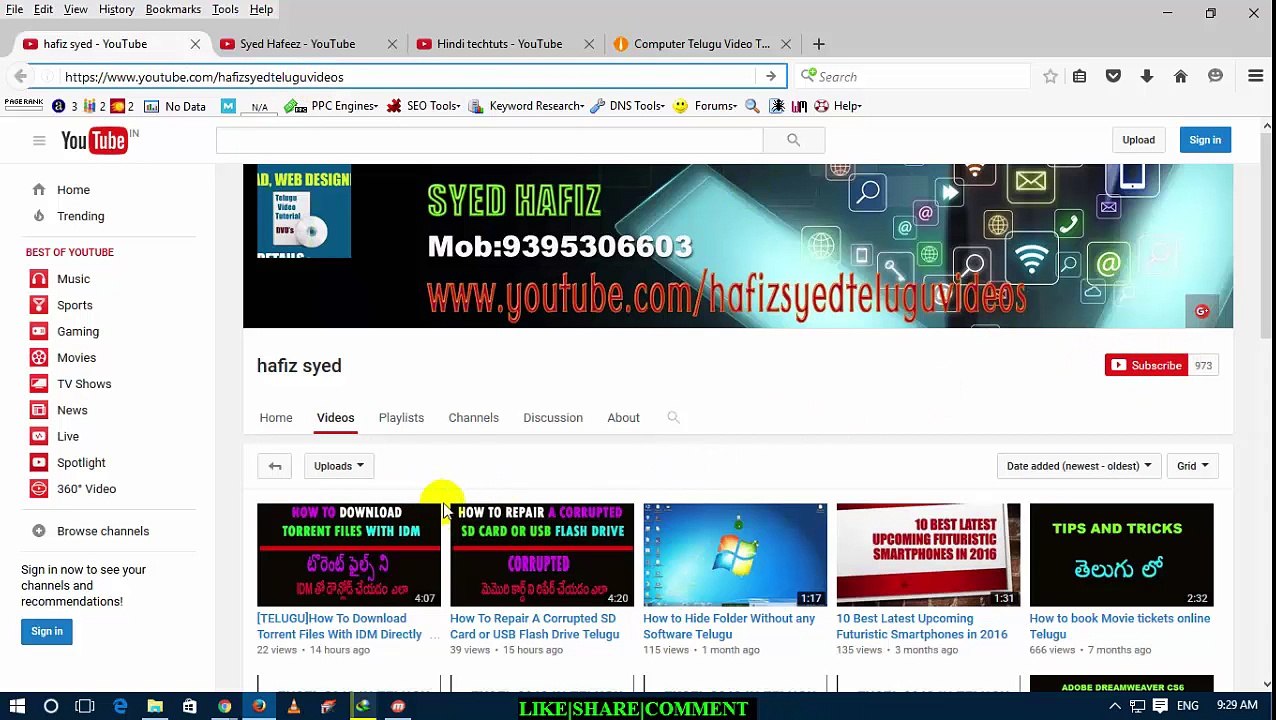The image size is (1276, 720).
Task: Click the Music sidebar icon
Action: click(x=38, y=279)
